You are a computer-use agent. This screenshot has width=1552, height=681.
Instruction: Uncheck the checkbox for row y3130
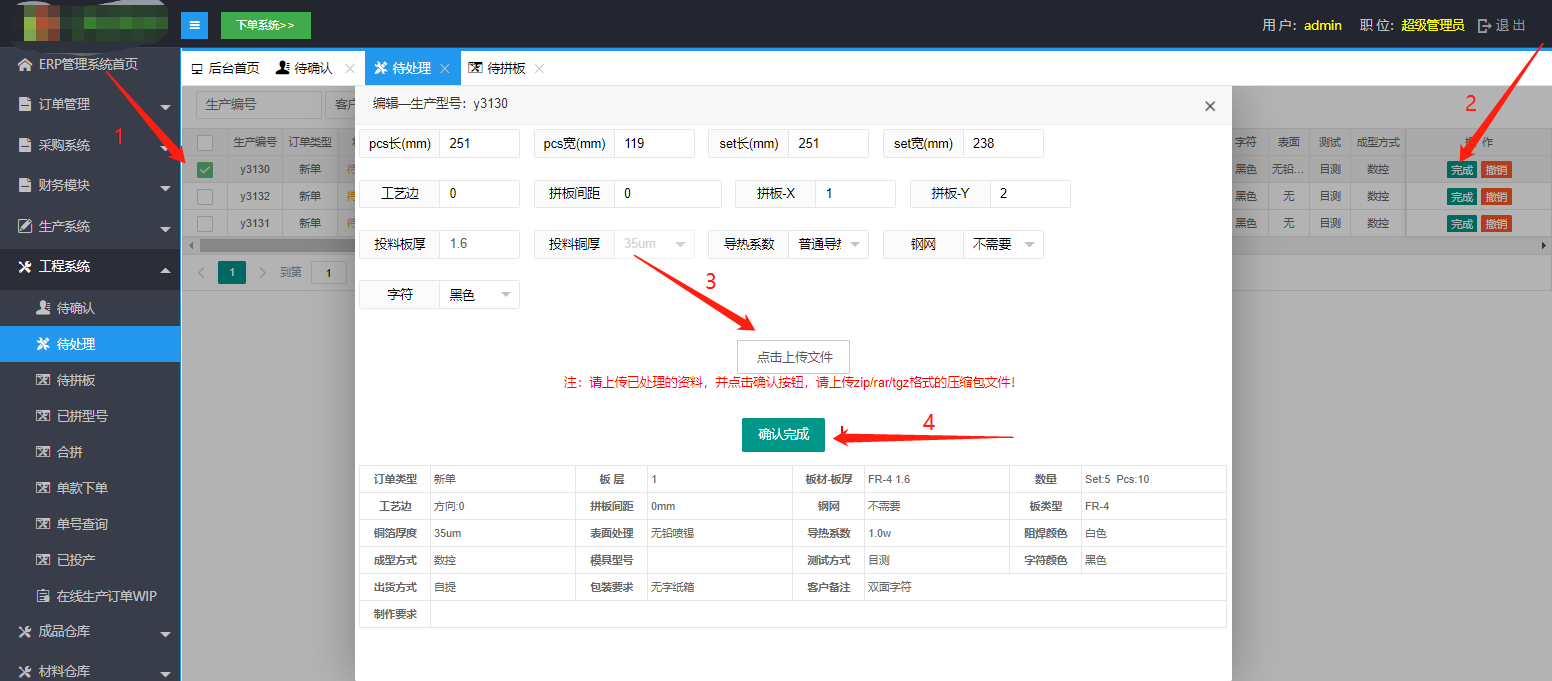(205, 170)
